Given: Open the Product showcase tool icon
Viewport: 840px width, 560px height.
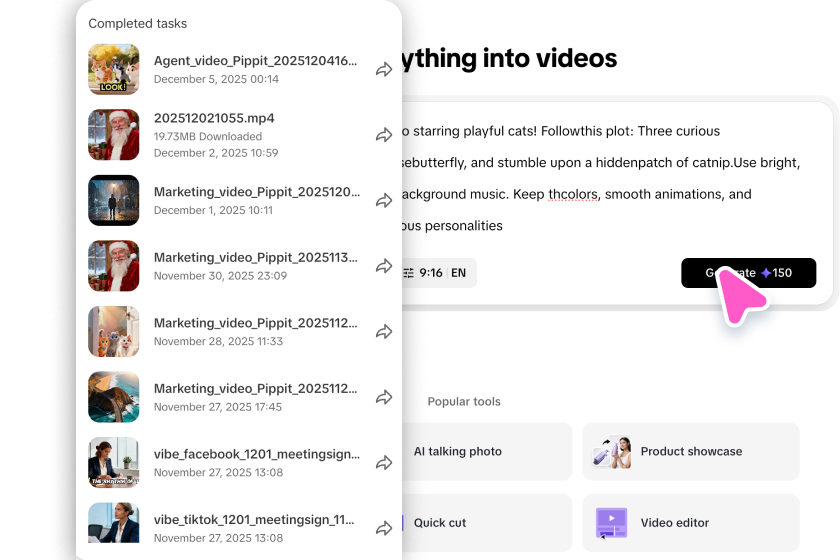Looking at the screenshot, I should coord(612,451).
